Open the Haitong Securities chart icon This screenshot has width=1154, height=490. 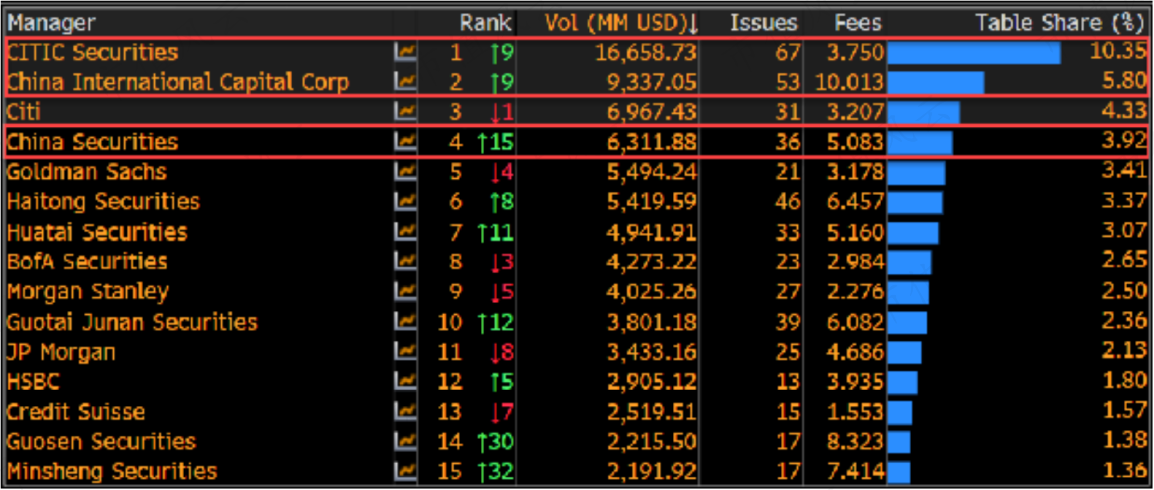click(405, 202)
